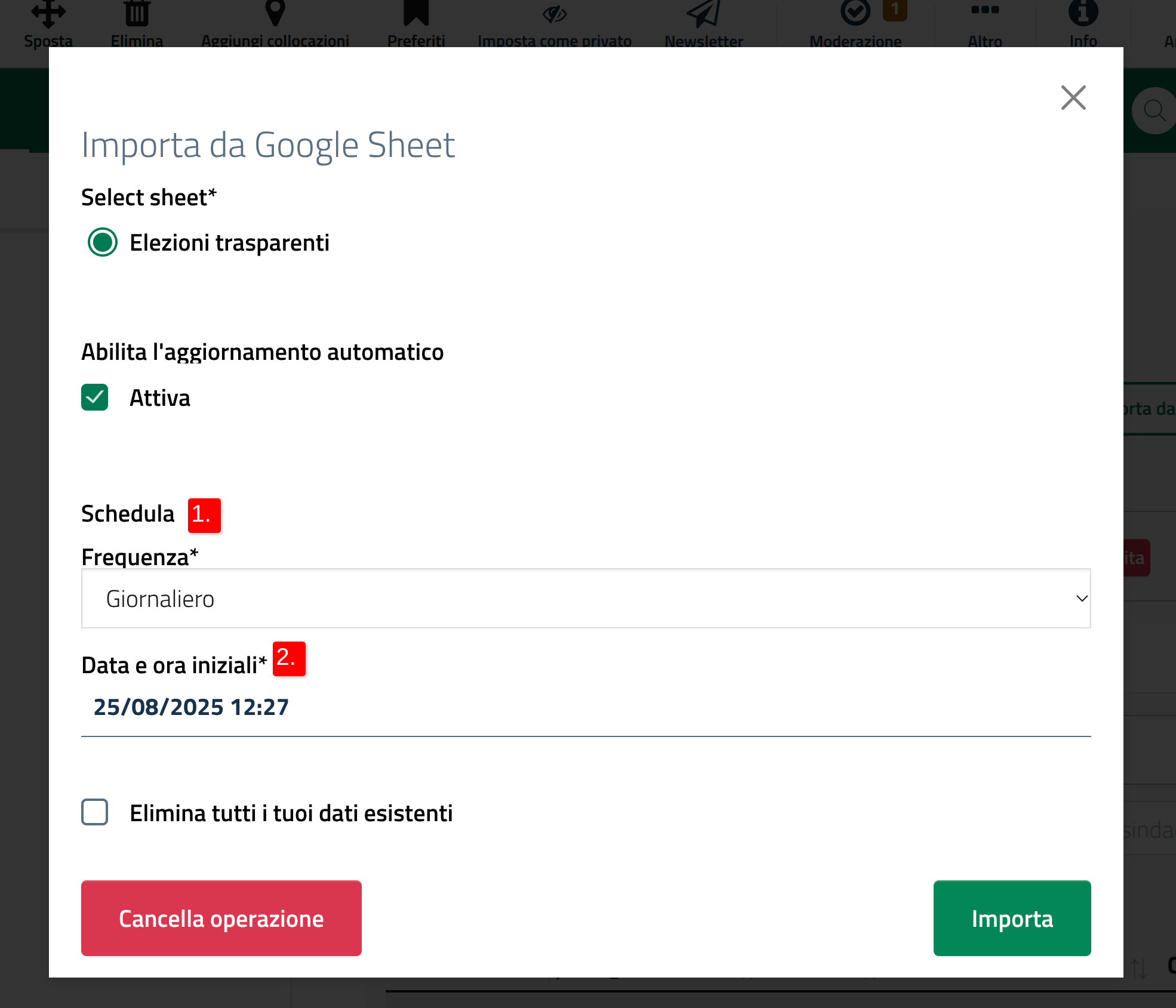The height and width of the screenshot is (1008, 1176).
Task: Click the Sposta move icon
Action: (48, 13)
